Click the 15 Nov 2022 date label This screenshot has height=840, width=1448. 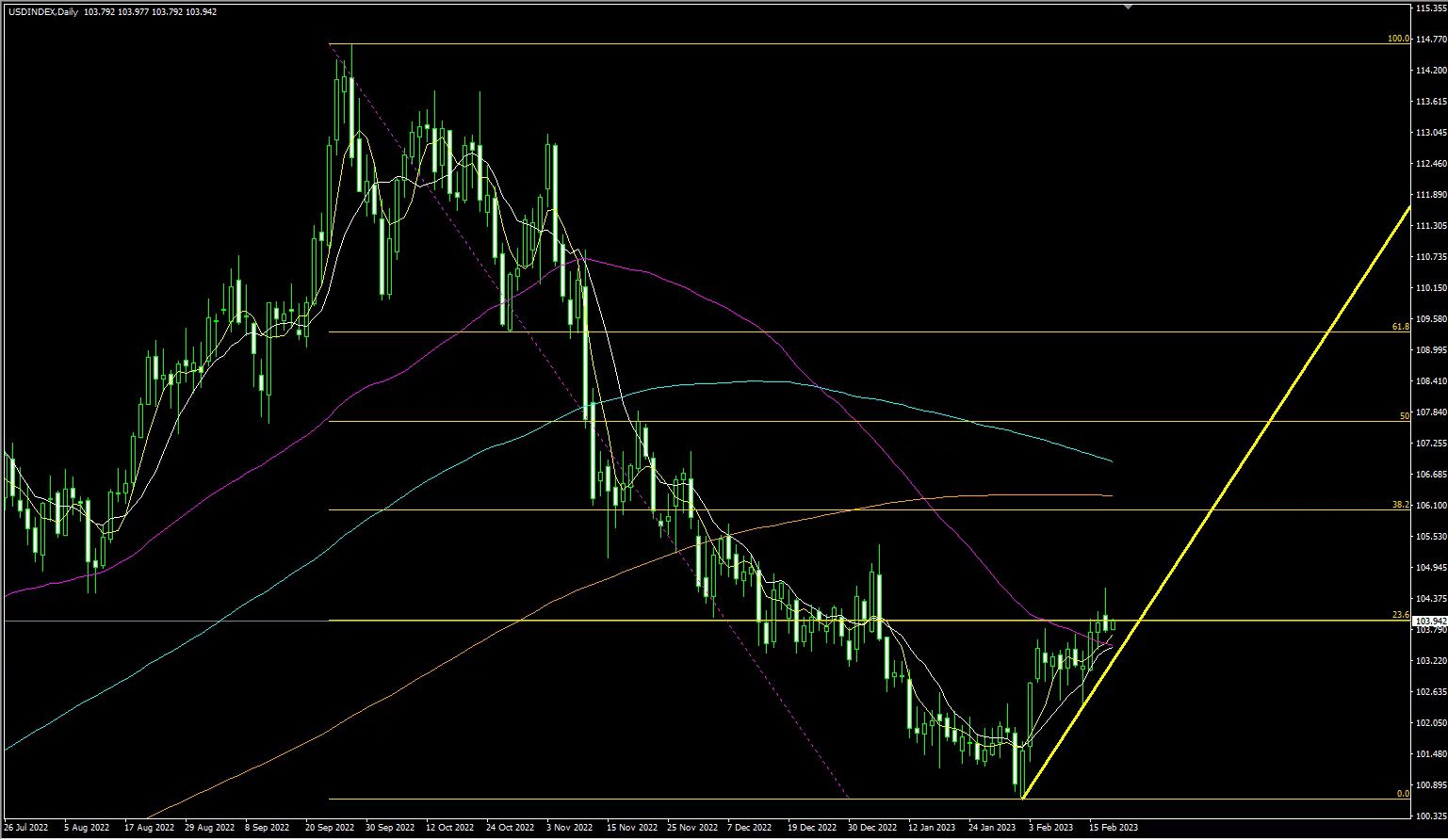point(630,829)
